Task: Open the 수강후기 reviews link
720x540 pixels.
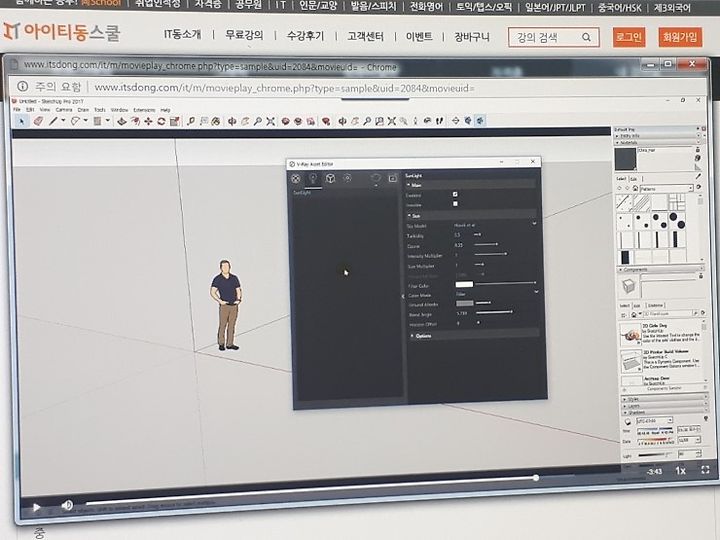Action: [x=305, y=35]
